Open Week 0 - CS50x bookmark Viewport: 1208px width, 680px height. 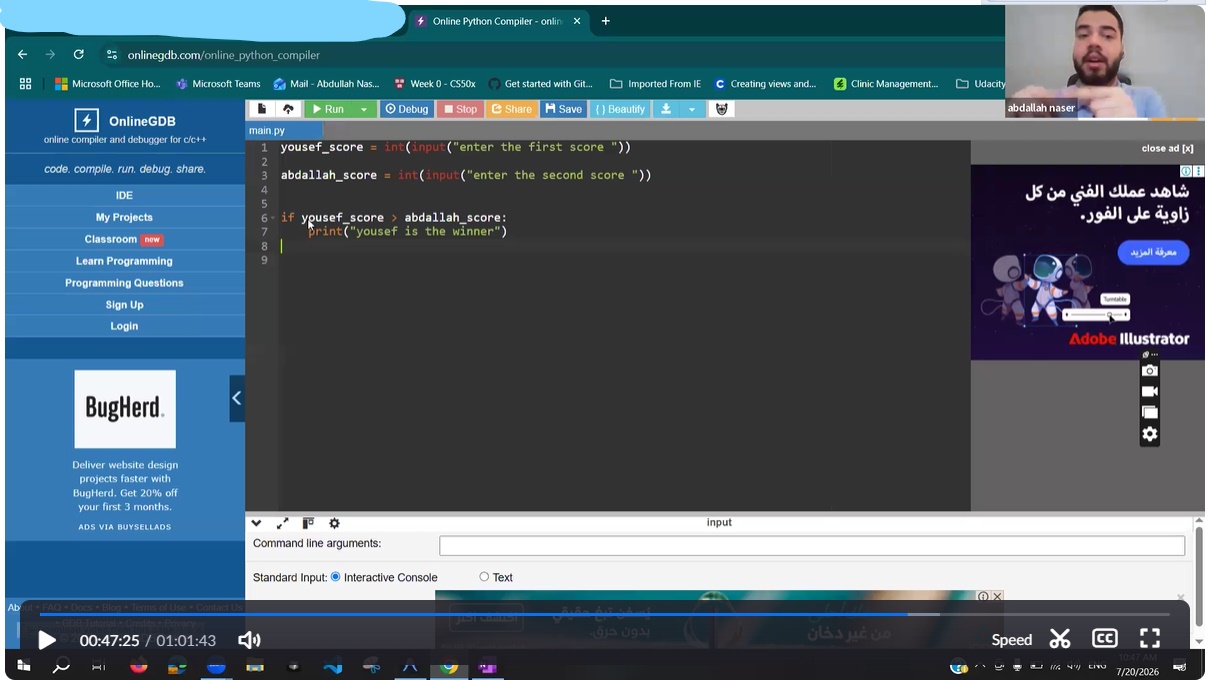[x=435, y=84]
